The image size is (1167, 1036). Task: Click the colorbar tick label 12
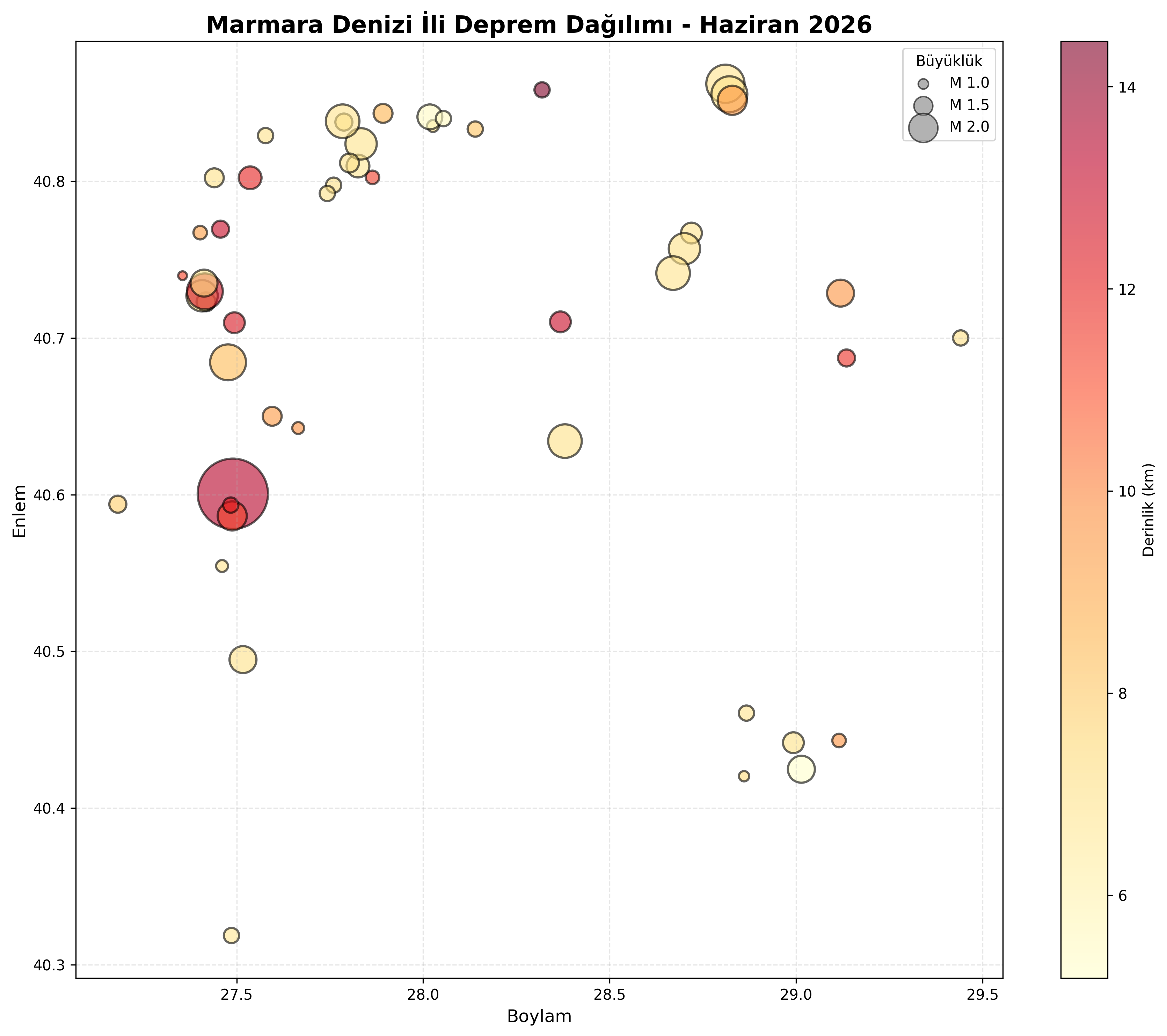(x=1127, y=289)
